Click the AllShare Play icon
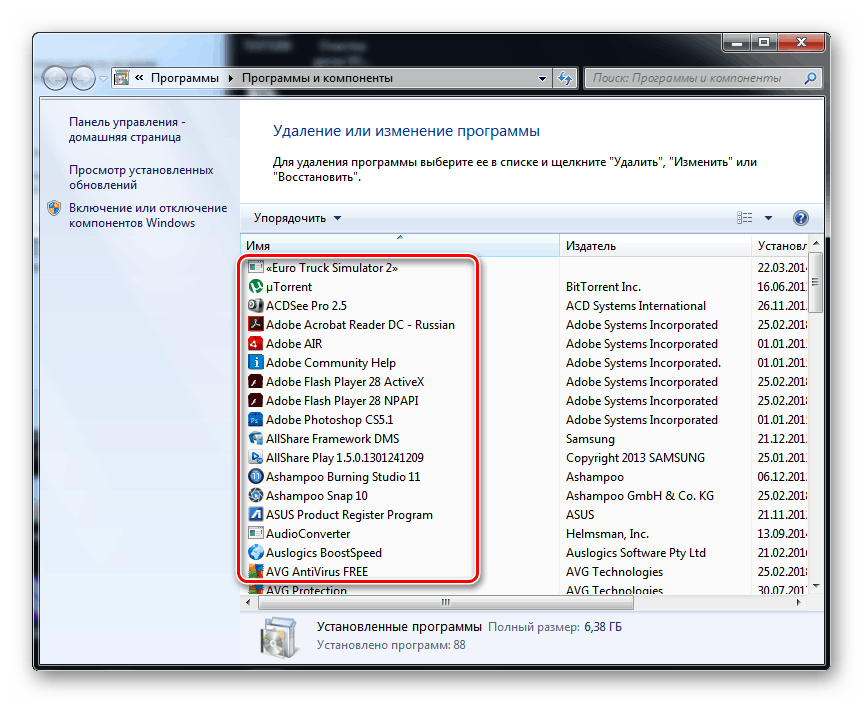The image size is (864, 704). (256, 458)
